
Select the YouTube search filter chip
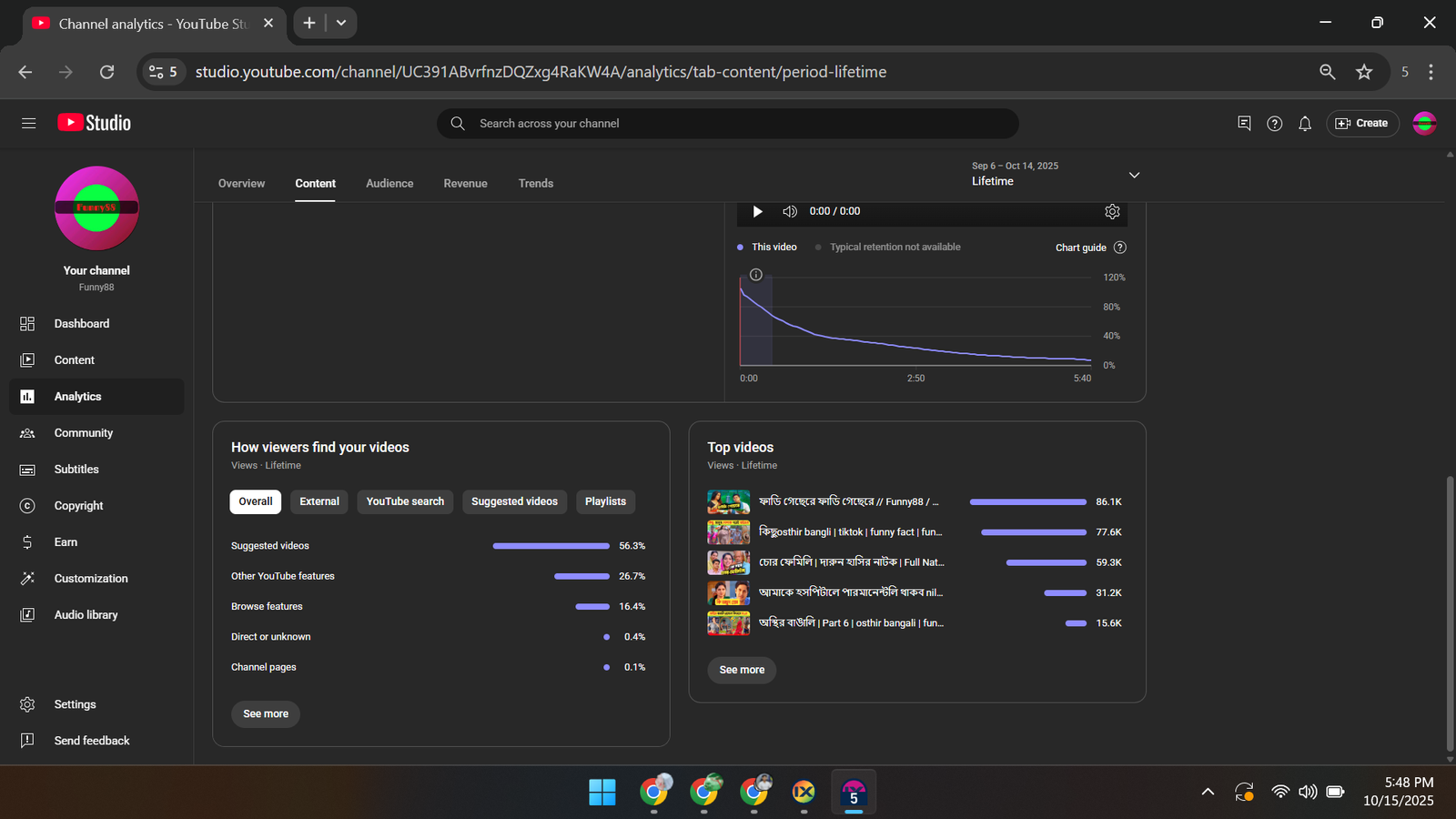point(405,501)
